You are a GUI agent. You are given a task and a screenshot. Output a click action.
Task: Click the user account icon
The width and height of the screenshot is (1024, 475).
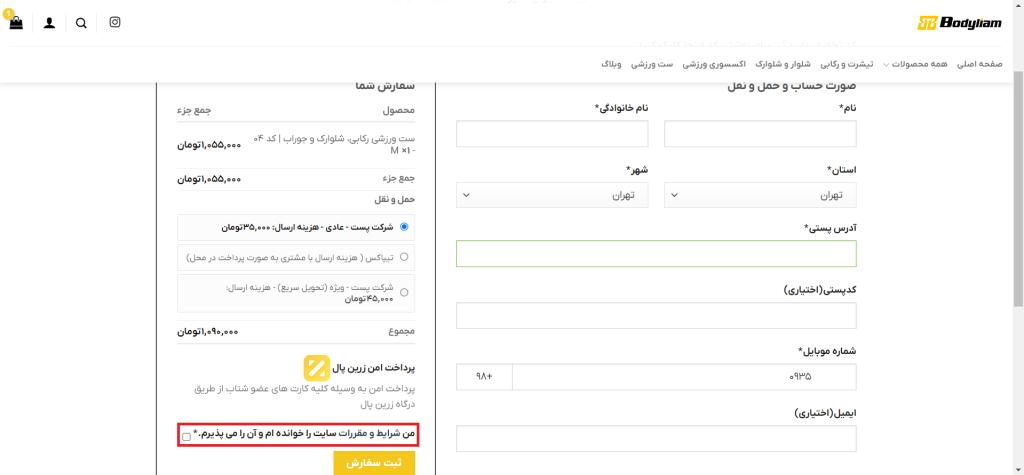(x=49, y=23)
